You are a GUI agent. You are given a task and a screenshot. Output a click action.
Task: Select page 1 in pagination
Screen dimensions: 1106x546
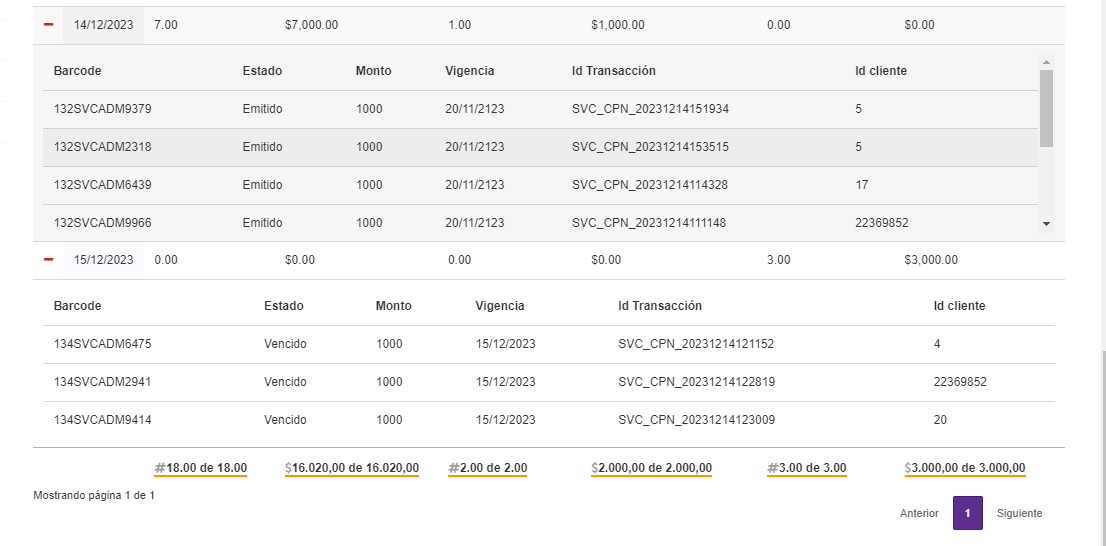coord(967,513)
